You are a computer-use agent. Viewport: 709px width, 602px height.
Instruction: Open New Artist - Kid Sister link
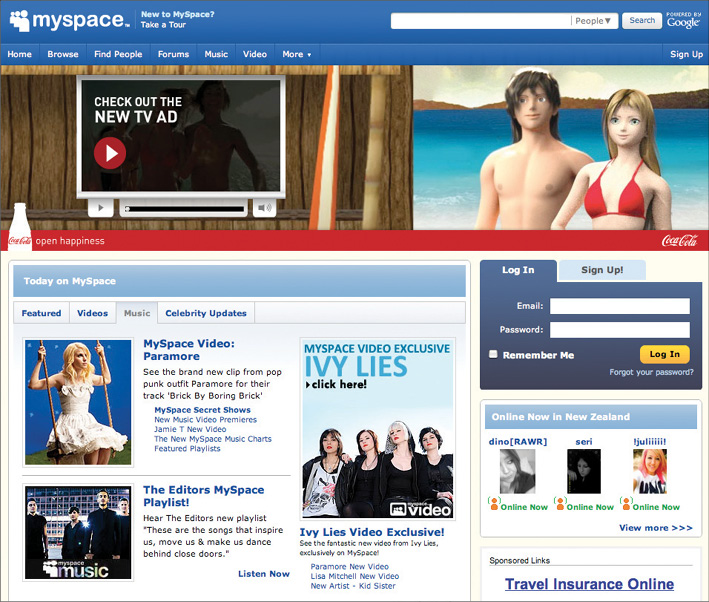(353, 586)
